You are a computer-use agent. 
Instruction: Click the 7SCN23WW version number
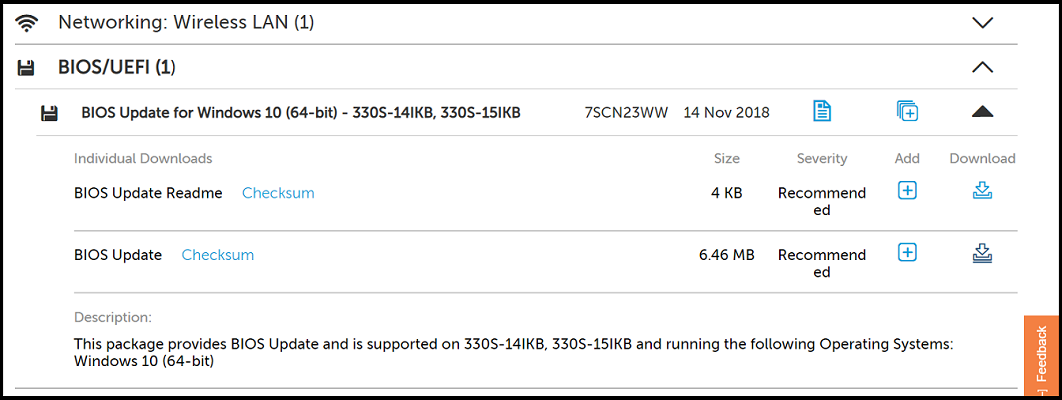[x=626, y=112]
